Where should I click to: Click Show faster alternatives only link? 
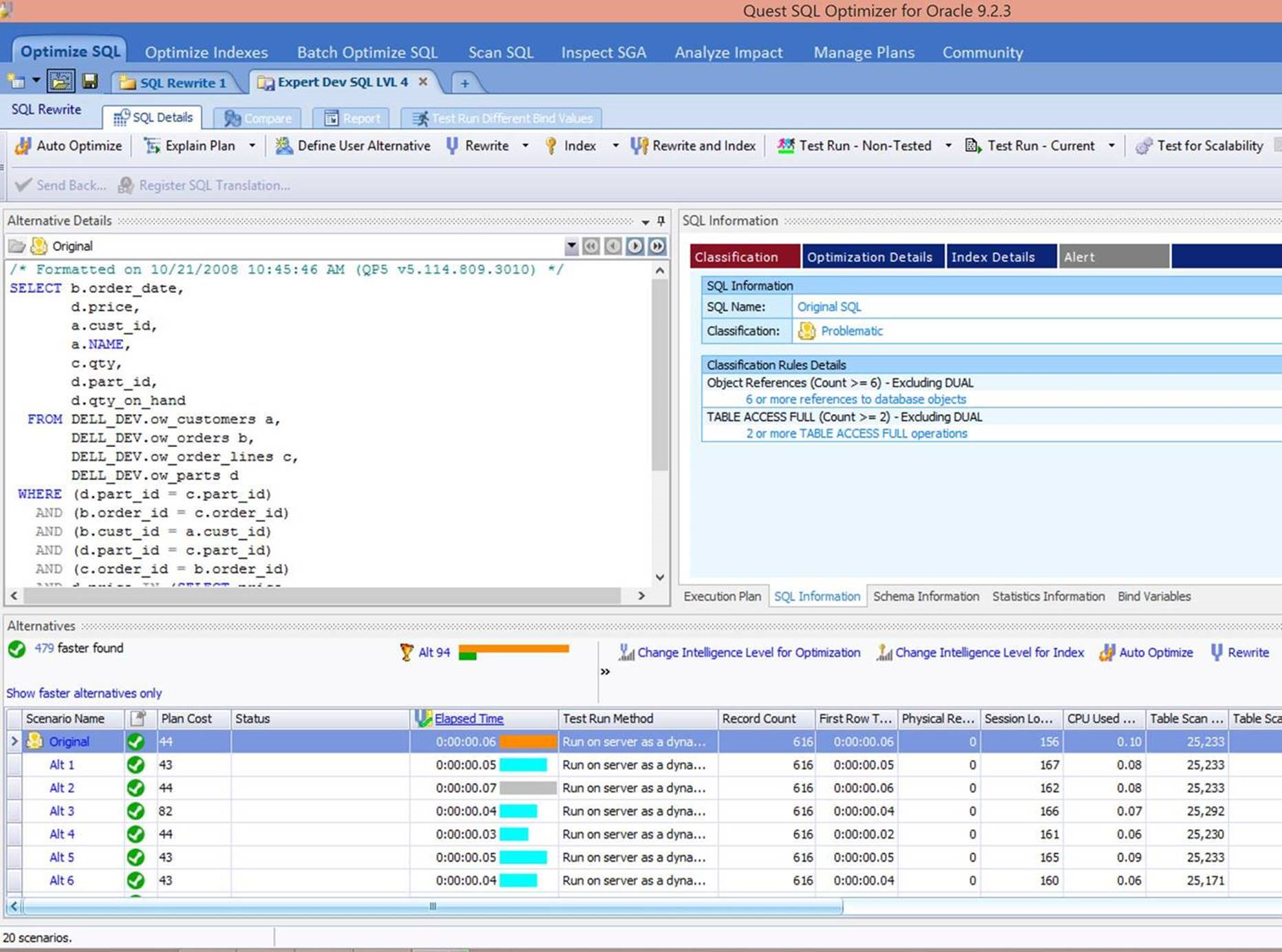pyautogui.click(x=84, y=693)
